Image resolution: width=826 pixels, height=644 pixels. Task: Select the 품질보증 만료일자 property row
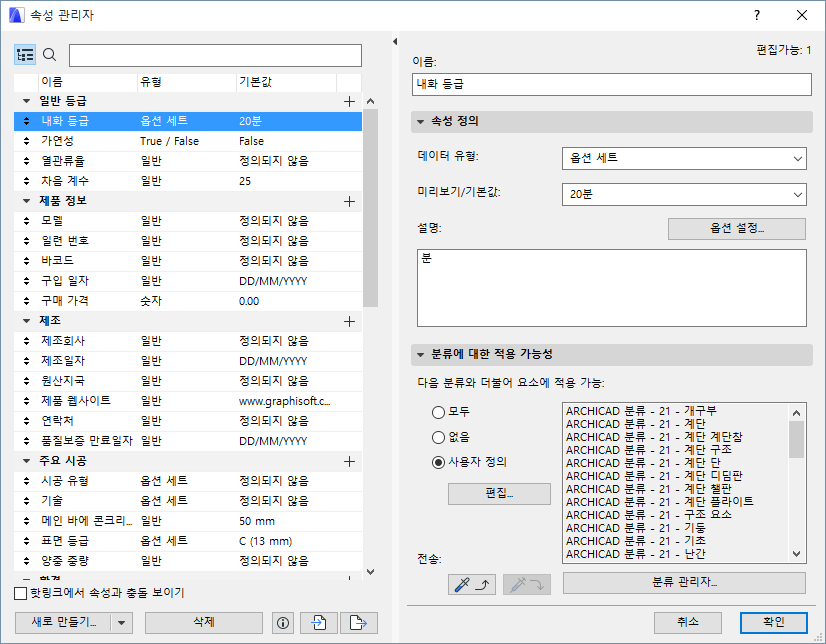pyautogui.click(x=188, y=441)
